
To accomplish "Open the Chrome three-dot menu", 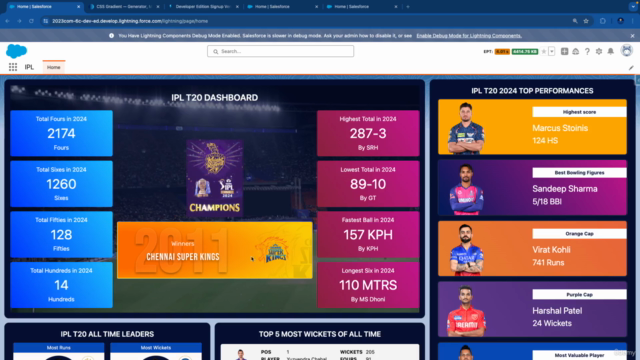I will tap(633, 21).
